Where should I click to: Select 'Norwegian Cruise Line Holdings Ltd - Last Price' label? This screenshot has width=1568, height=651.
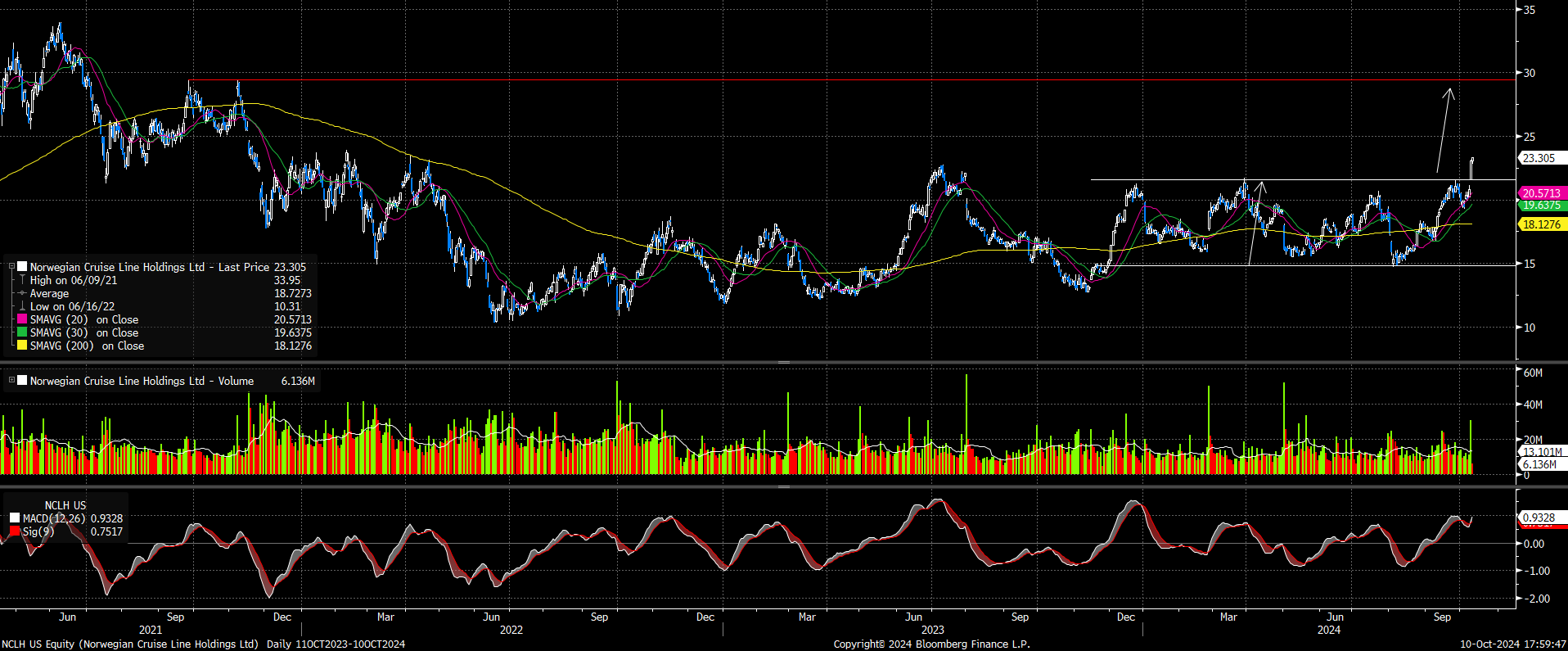(150, 267)
